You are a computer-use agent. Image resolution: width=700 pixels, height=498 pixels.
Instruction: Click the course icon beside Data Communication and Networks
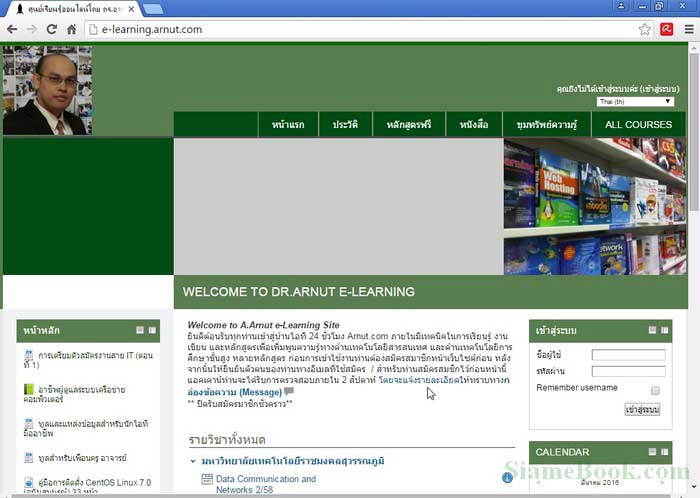point(207,479)
